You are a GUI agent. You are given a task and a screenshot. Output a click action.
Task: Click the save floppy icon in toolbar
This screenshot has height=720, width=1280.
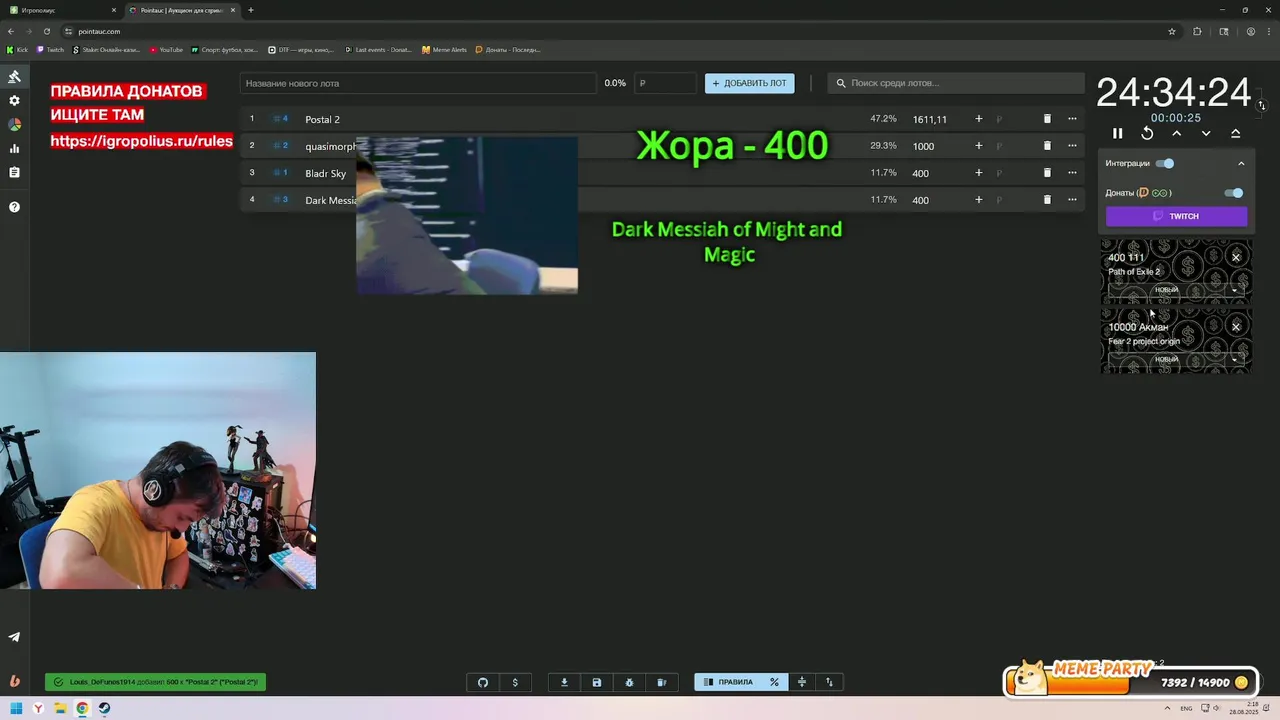(597, 682)
